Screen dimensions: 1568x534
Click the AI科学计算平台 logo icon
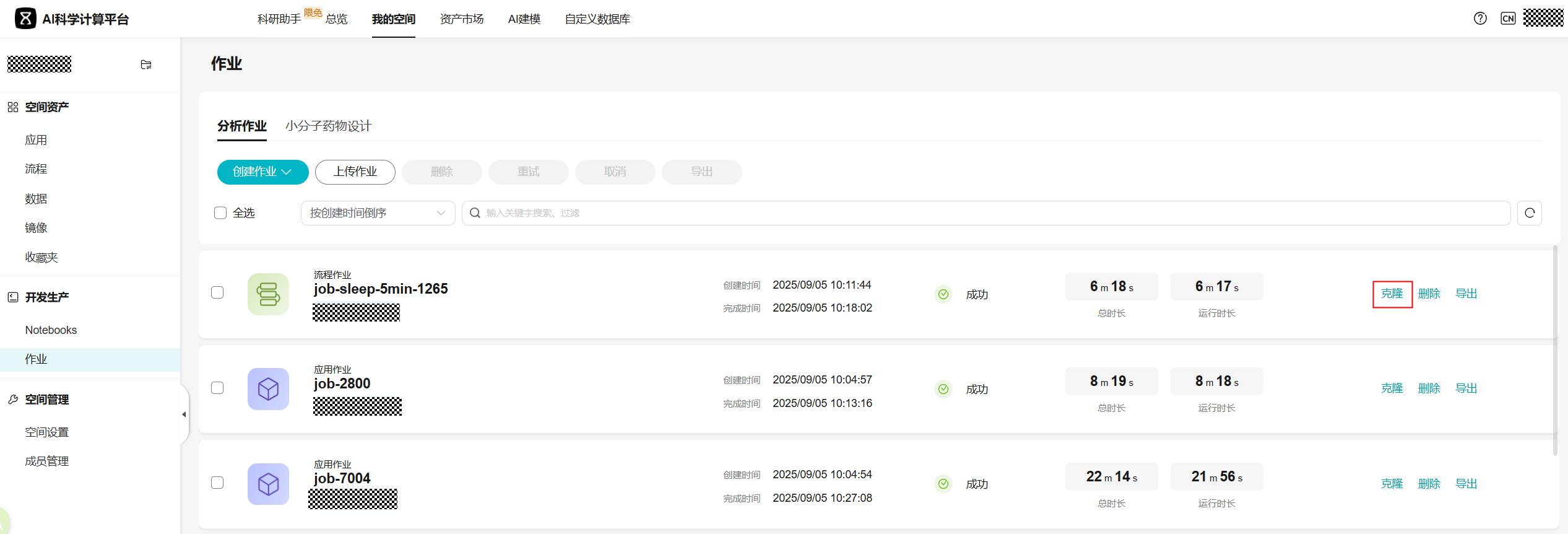(x=25, y=19)
